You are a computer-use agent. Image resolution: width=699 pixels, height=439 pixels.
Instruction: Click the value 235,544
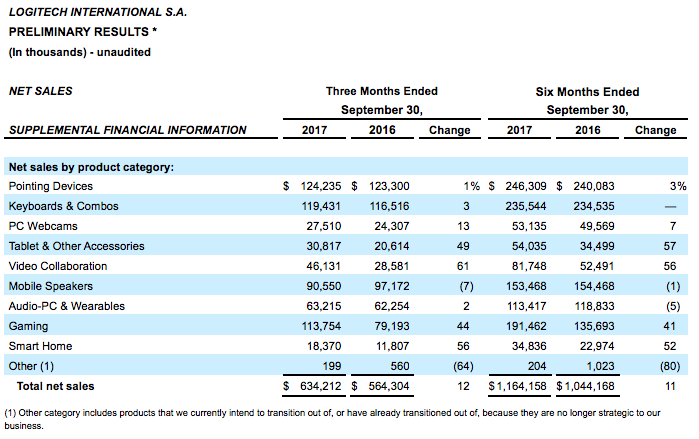526,206
